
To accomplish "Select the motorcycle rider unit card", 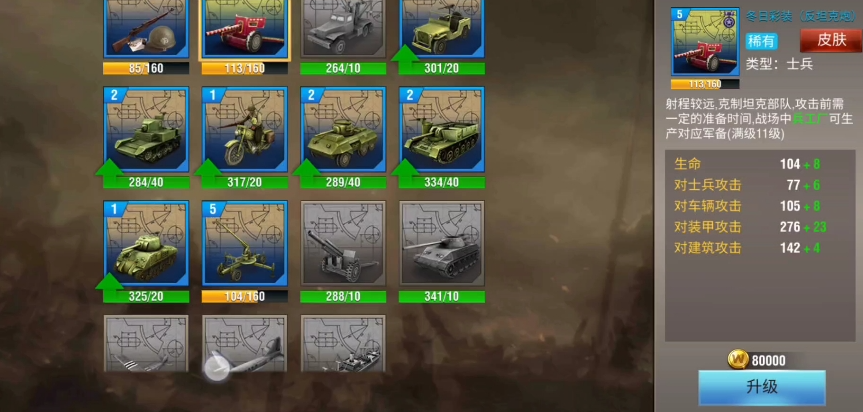I will 245,129.
